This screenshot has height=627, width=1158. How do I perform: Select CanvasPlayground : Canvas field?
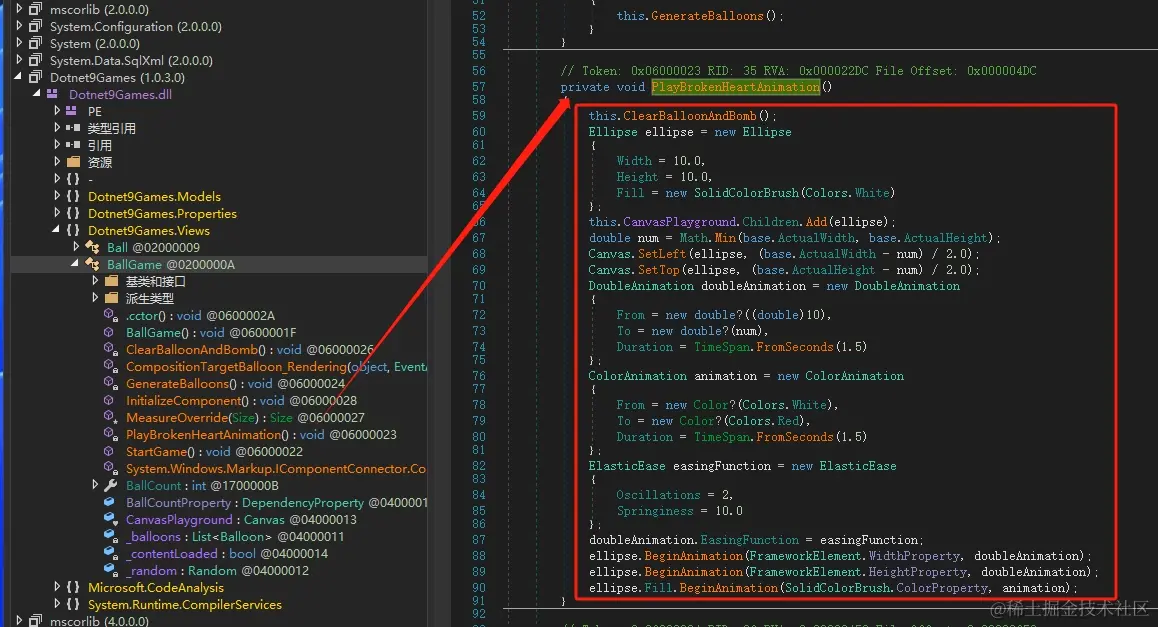(241, 519)
